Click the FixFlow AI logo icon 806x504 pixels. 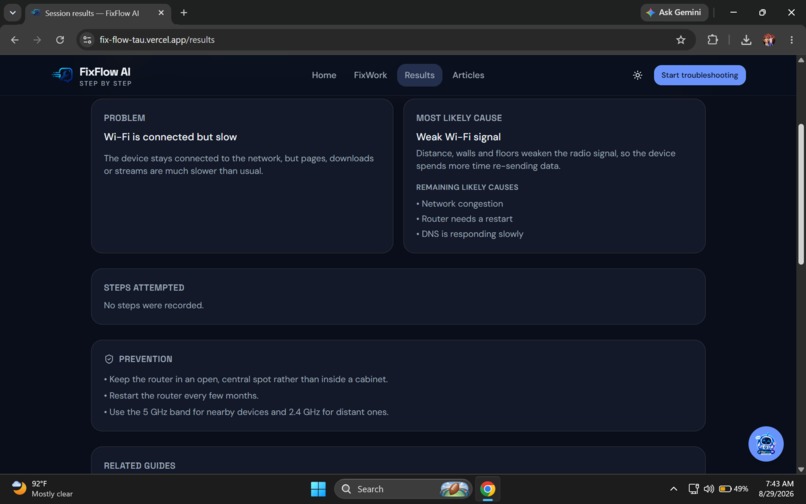tap(63, 75)
